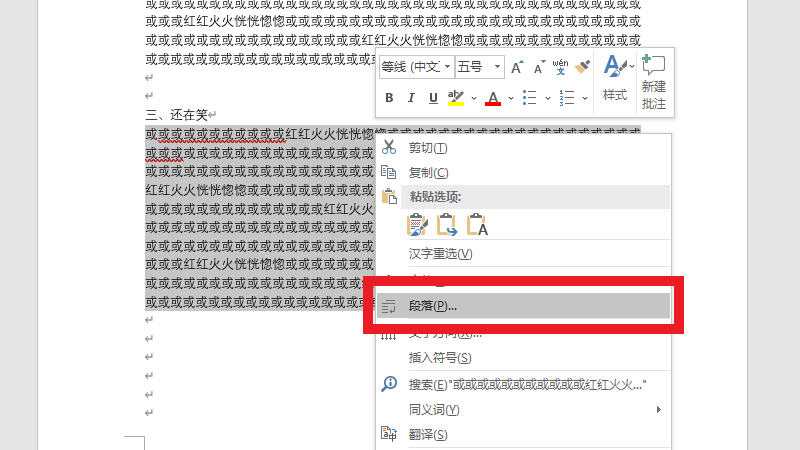The height and width of the screenshot is (450, 800).
Task: Paste using merge formatting icon
Action: click(x=447, y=225)
